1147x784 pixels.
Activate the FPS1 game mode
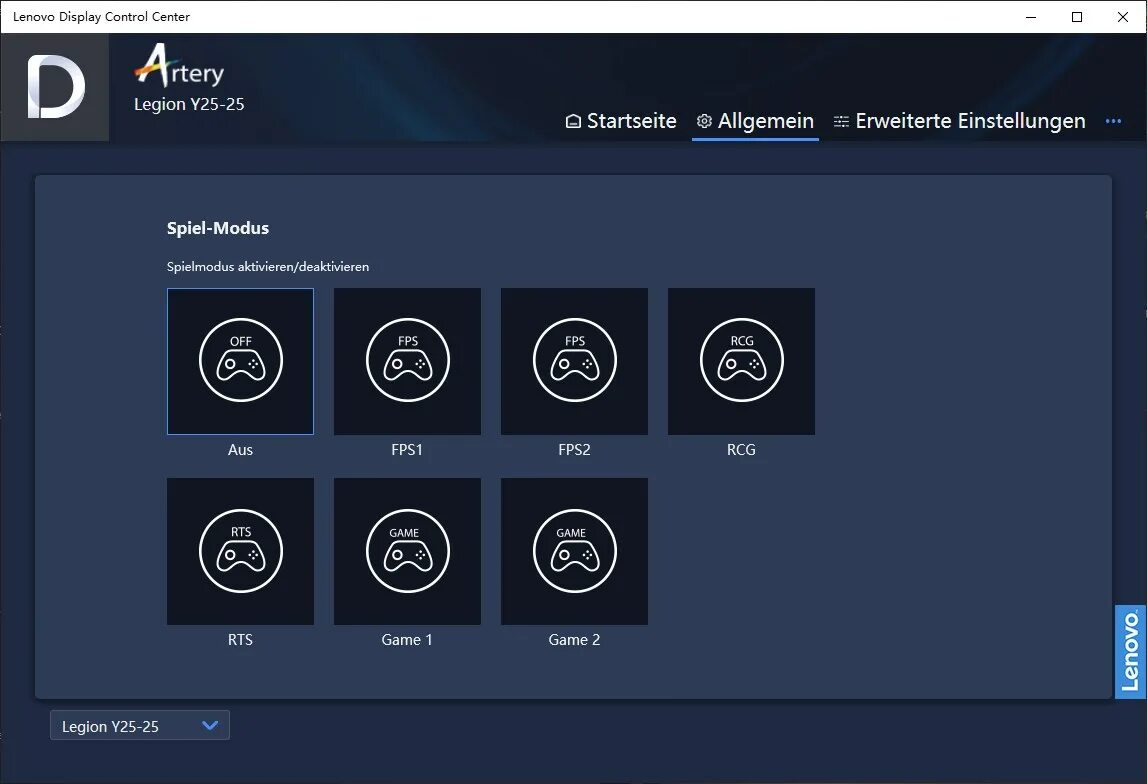(x=407, y=361)
